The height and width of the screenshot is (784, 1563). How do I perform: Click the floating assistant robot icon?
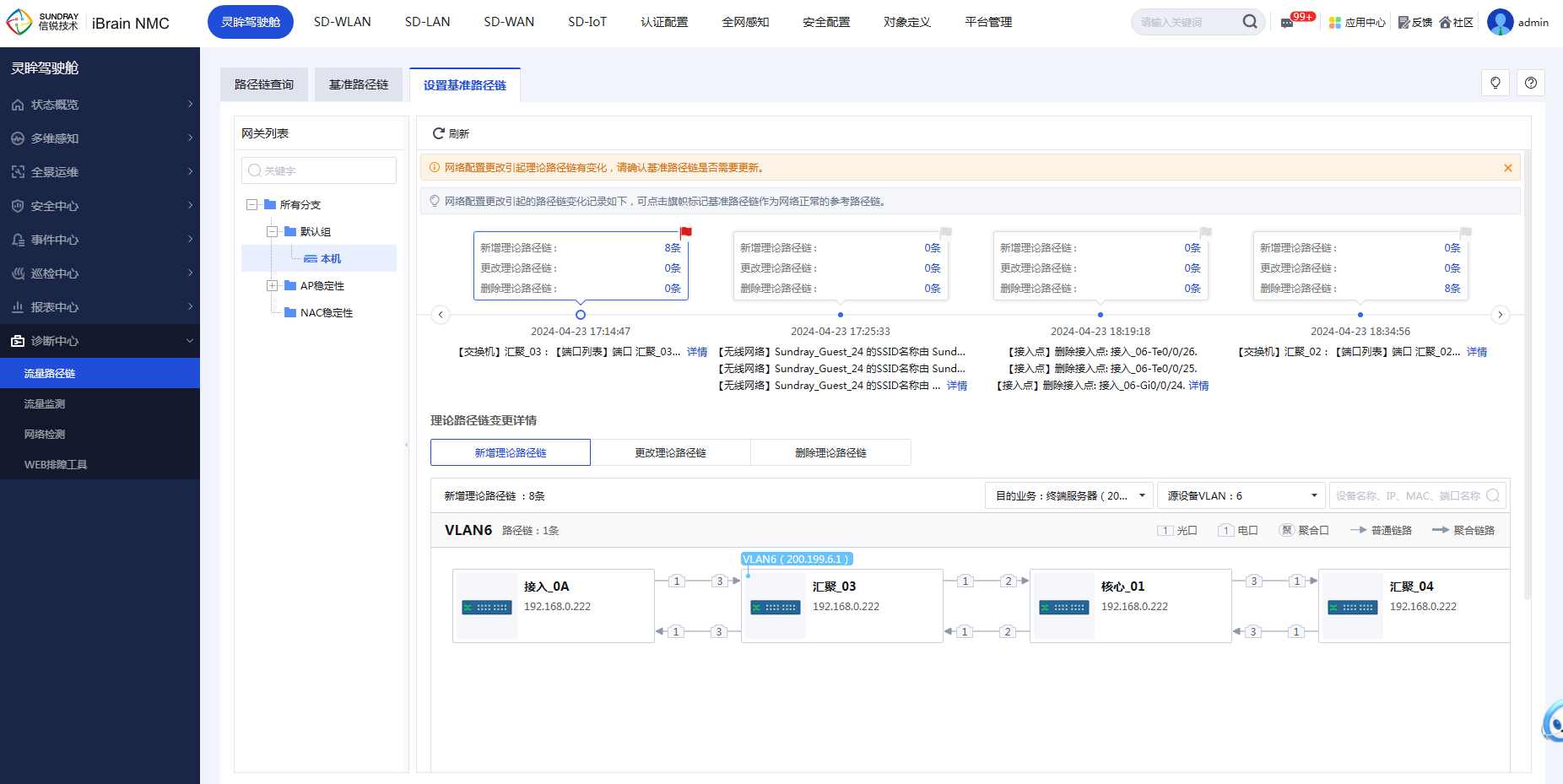click(1554, 722)
